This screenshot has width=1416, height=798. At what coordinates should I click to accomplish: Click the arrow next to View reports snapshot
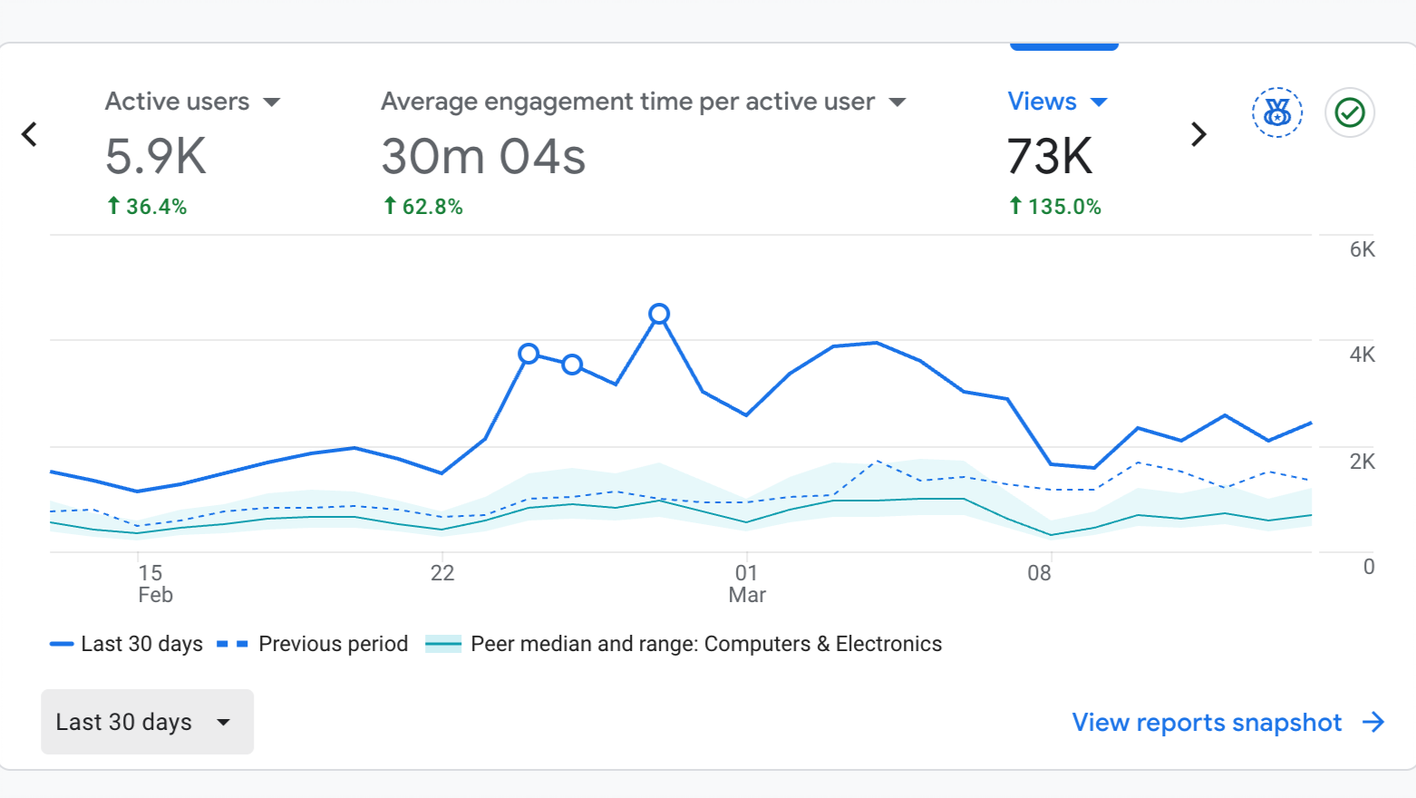click(x=1374, y=722)
